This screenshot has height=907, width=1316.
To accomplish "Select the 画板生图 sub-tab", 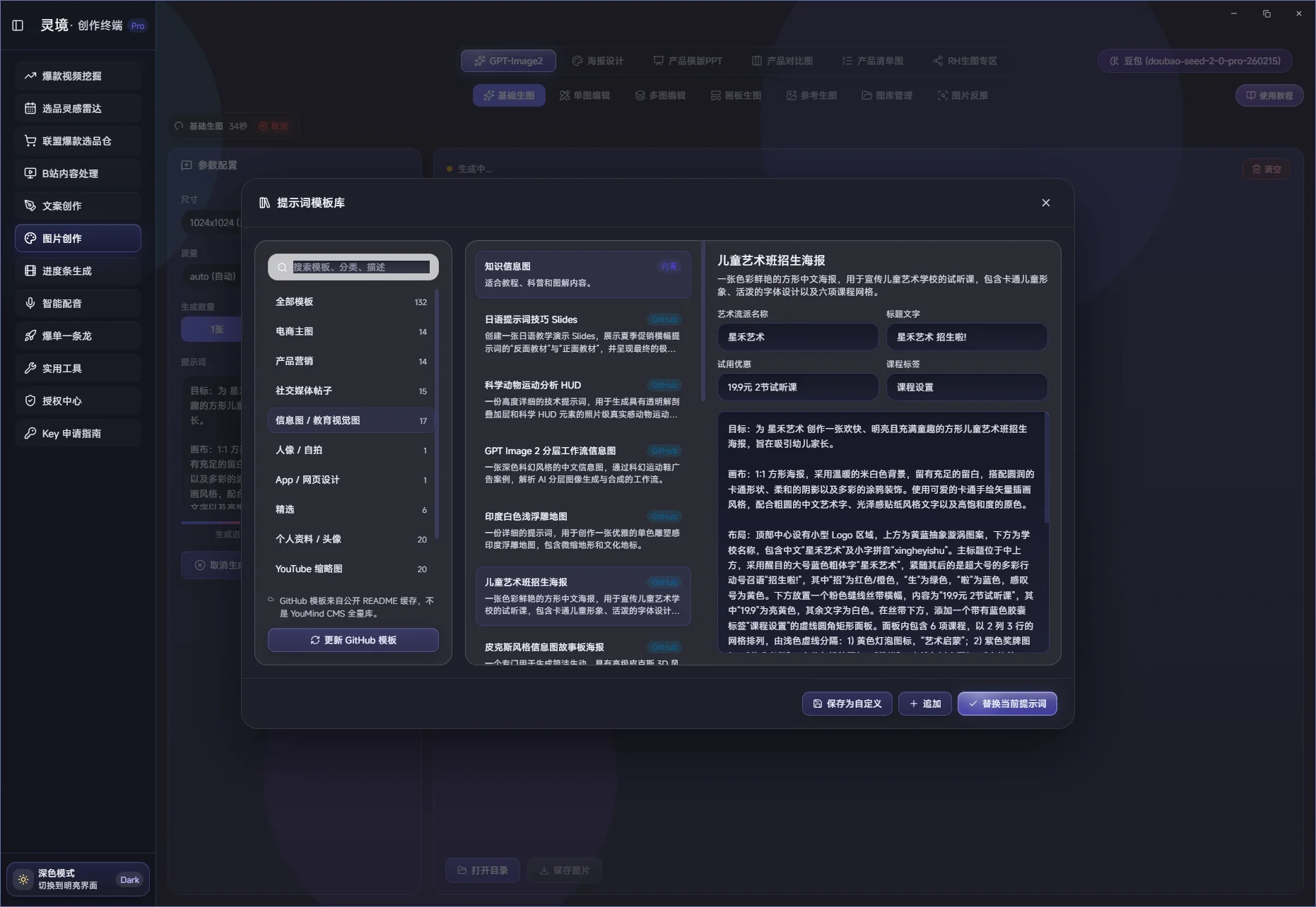I will (x=736, y=95).
